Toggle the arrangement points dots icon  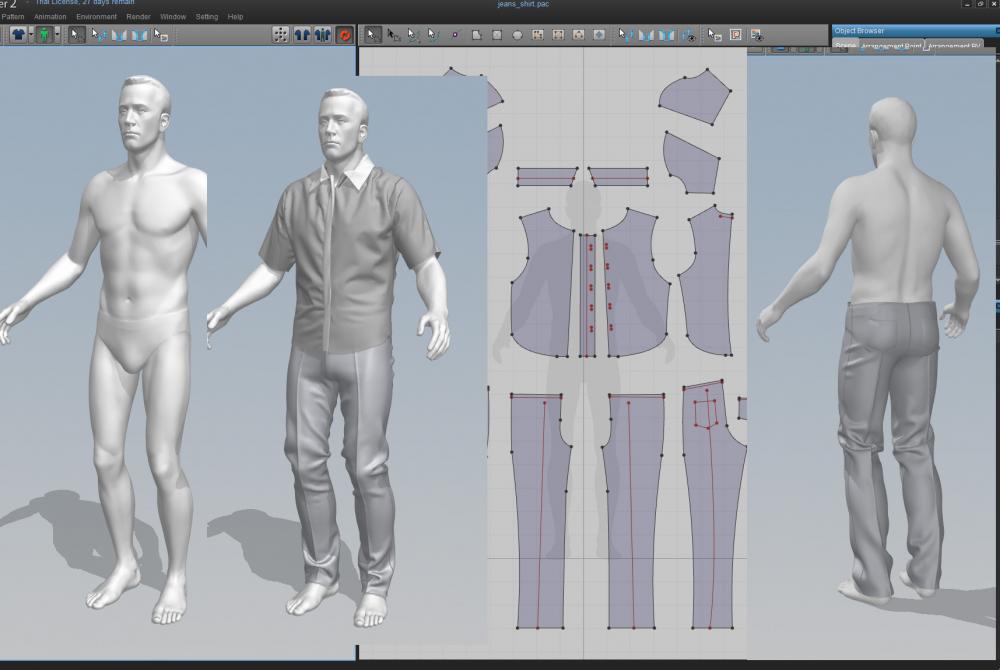click(x=281, y=34)
